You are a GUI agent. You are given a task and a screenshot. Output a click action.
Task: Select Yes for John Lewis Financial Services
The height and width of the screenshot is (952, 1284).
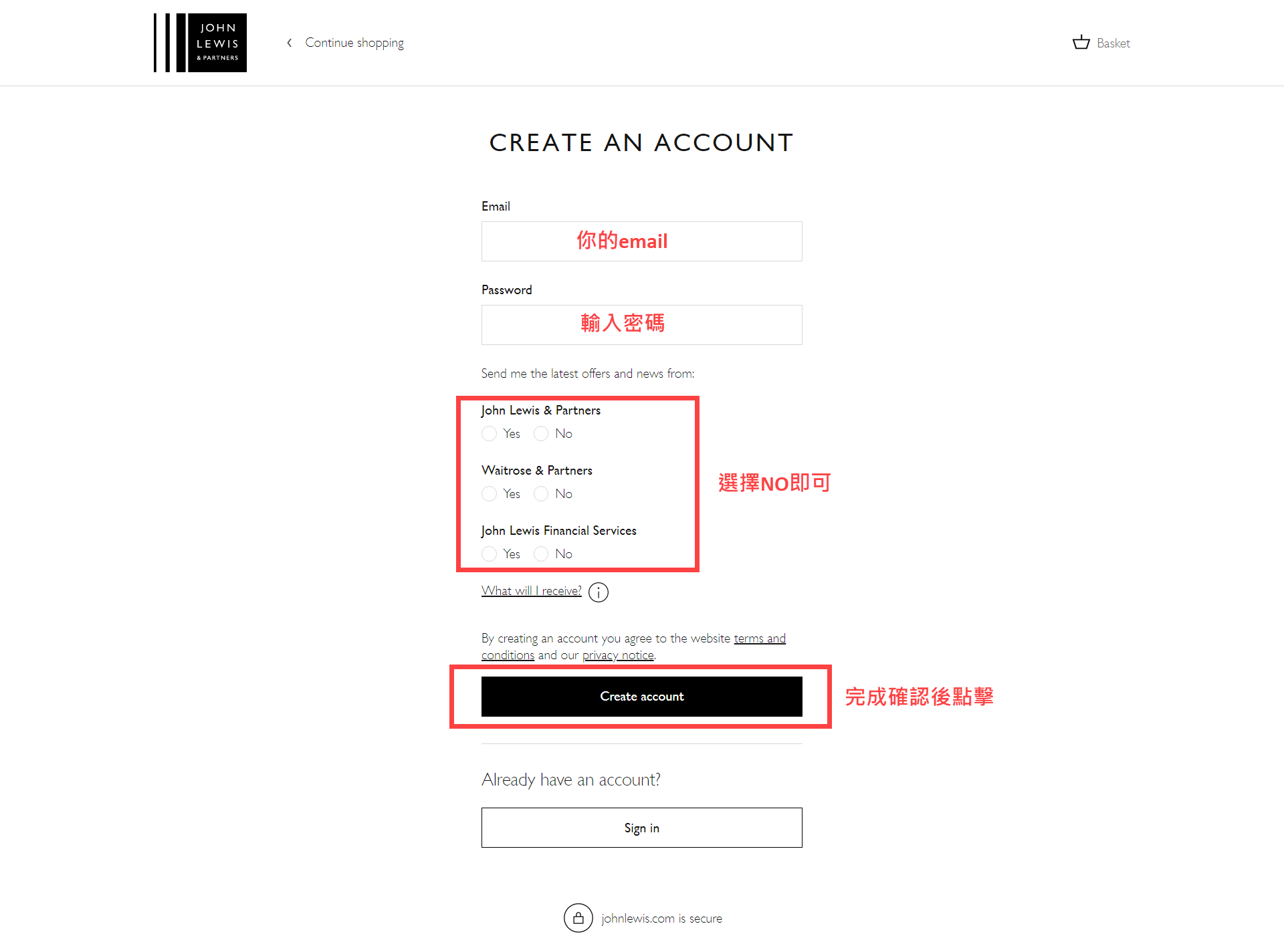pos(490,554)
